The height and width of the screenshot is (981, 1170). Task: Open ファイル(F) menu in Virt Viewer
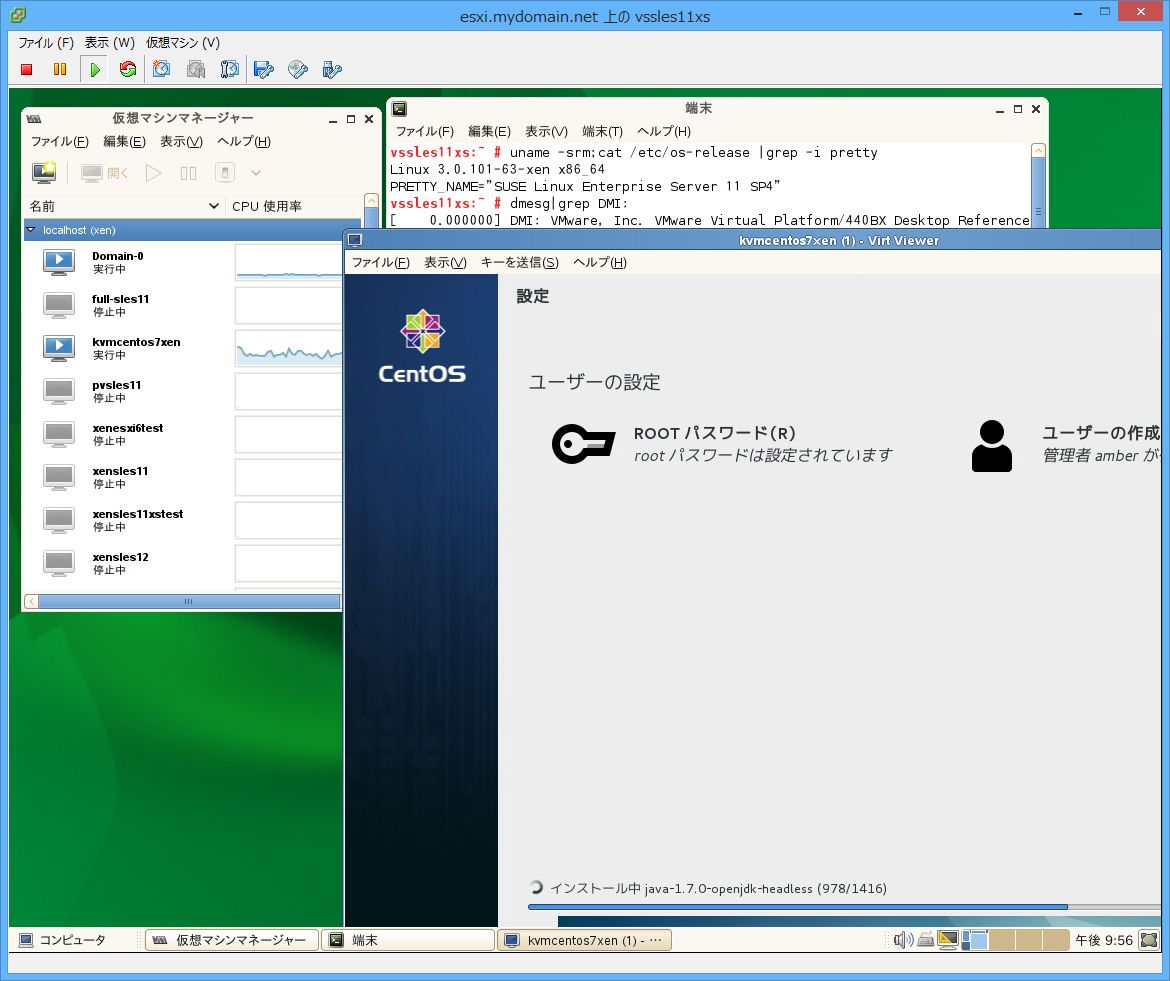pyautogui.click(x=381, y=263)
